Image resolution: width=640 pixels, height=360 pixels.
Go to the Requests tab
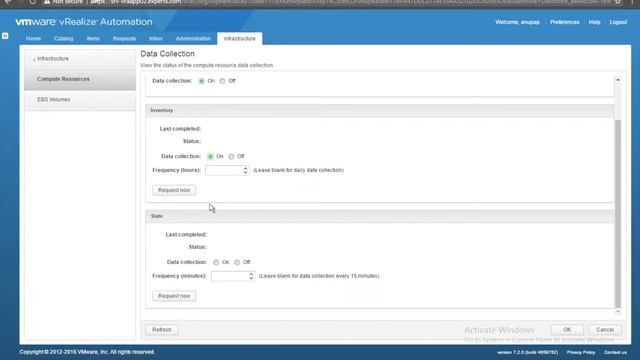click(124, 38)
